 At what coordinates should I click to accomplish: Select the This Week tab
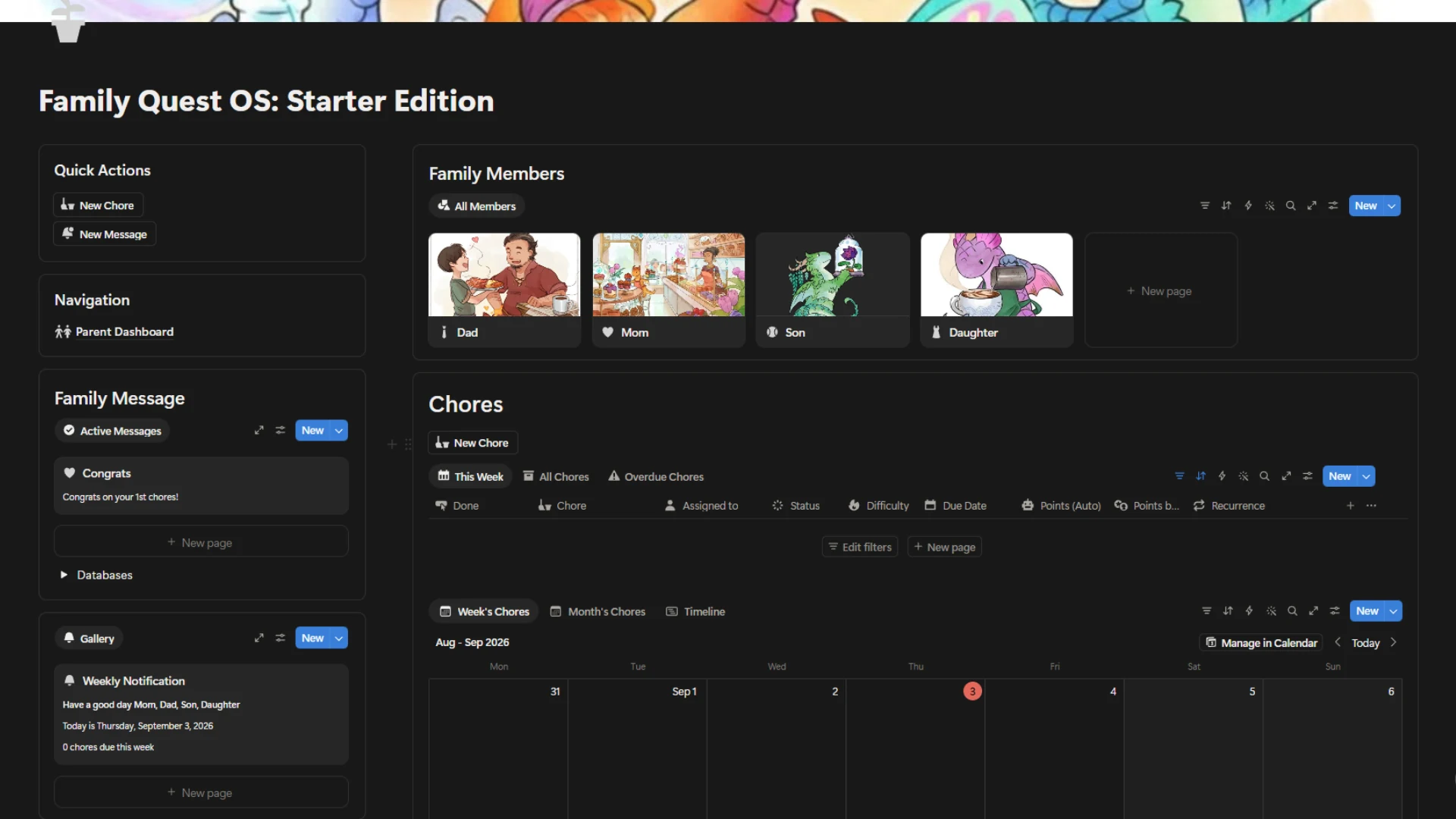pyautogui.click(x=470, y=476)
